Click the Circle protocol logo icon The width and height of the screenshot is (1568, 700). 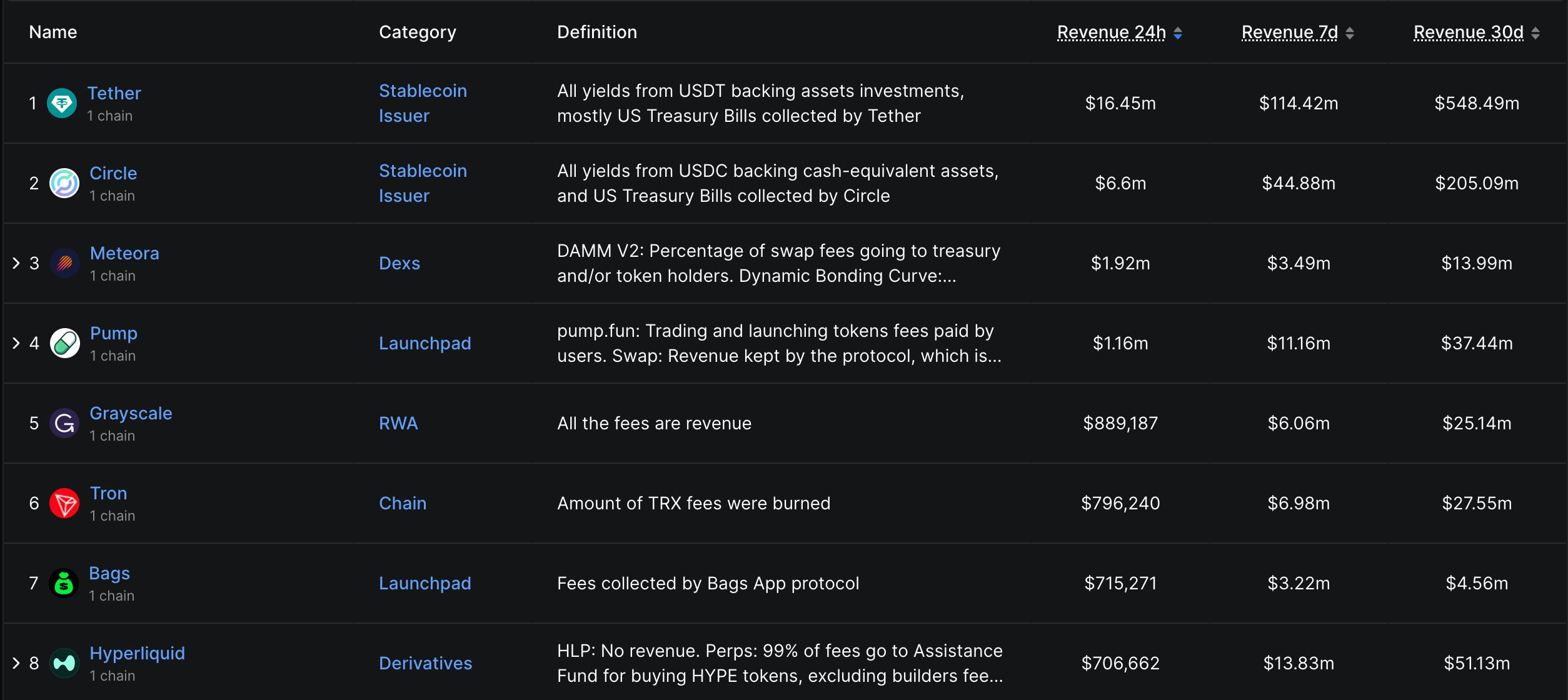(64, 183)
